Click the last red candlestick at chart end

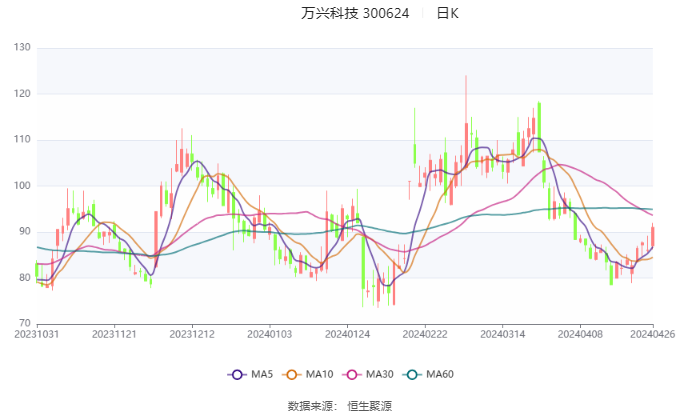point(653,236)
